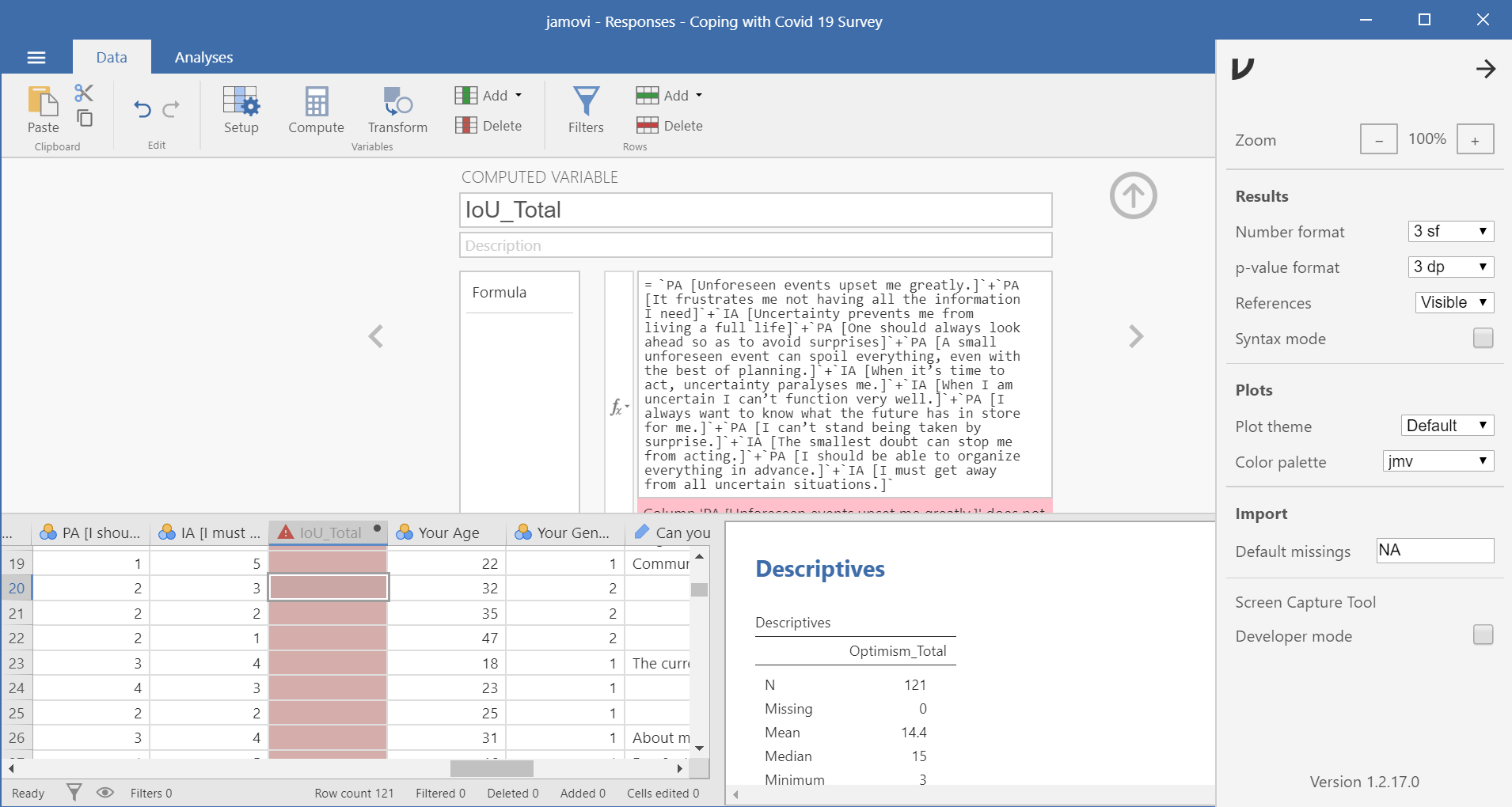Click the Description input field
The height and width of the screenshot is (807, 1512).
[755, 245]
